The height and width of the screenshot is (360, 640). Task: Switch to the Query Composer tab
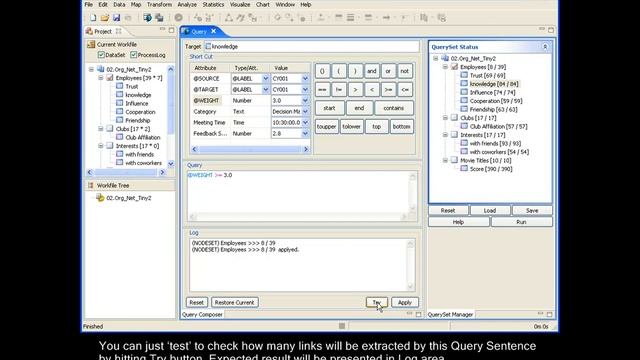[x=202, y=315]
